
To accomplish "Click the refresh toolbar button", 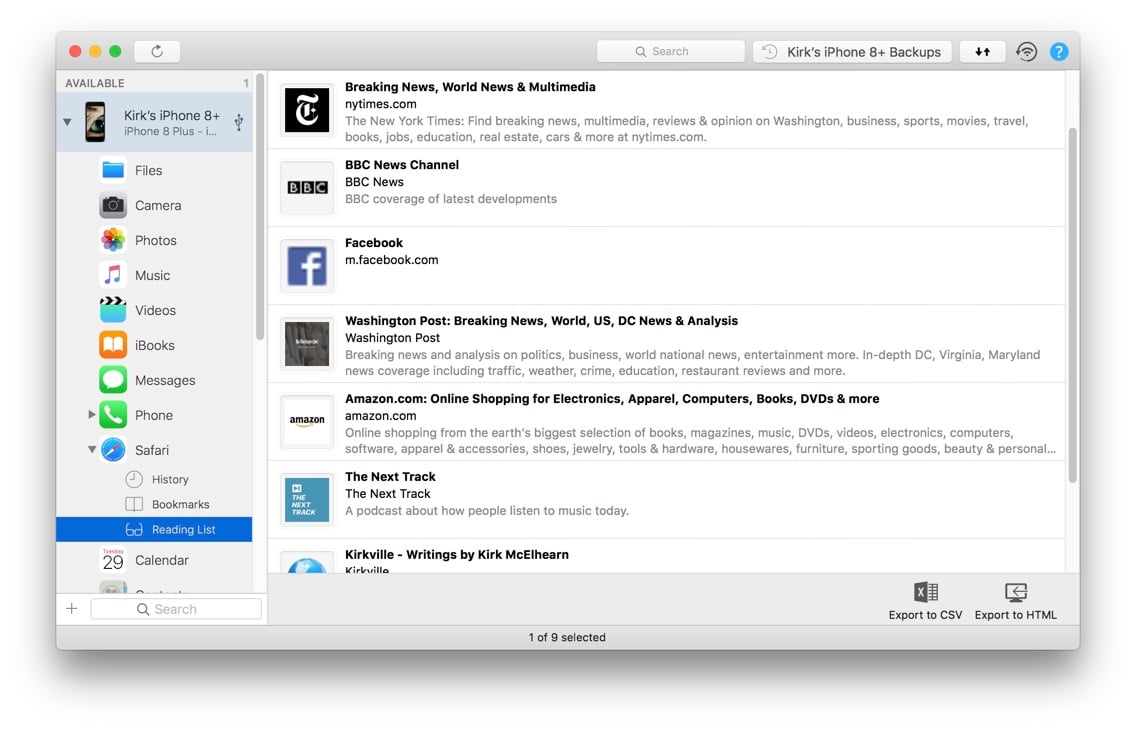I will coord(157,51).
